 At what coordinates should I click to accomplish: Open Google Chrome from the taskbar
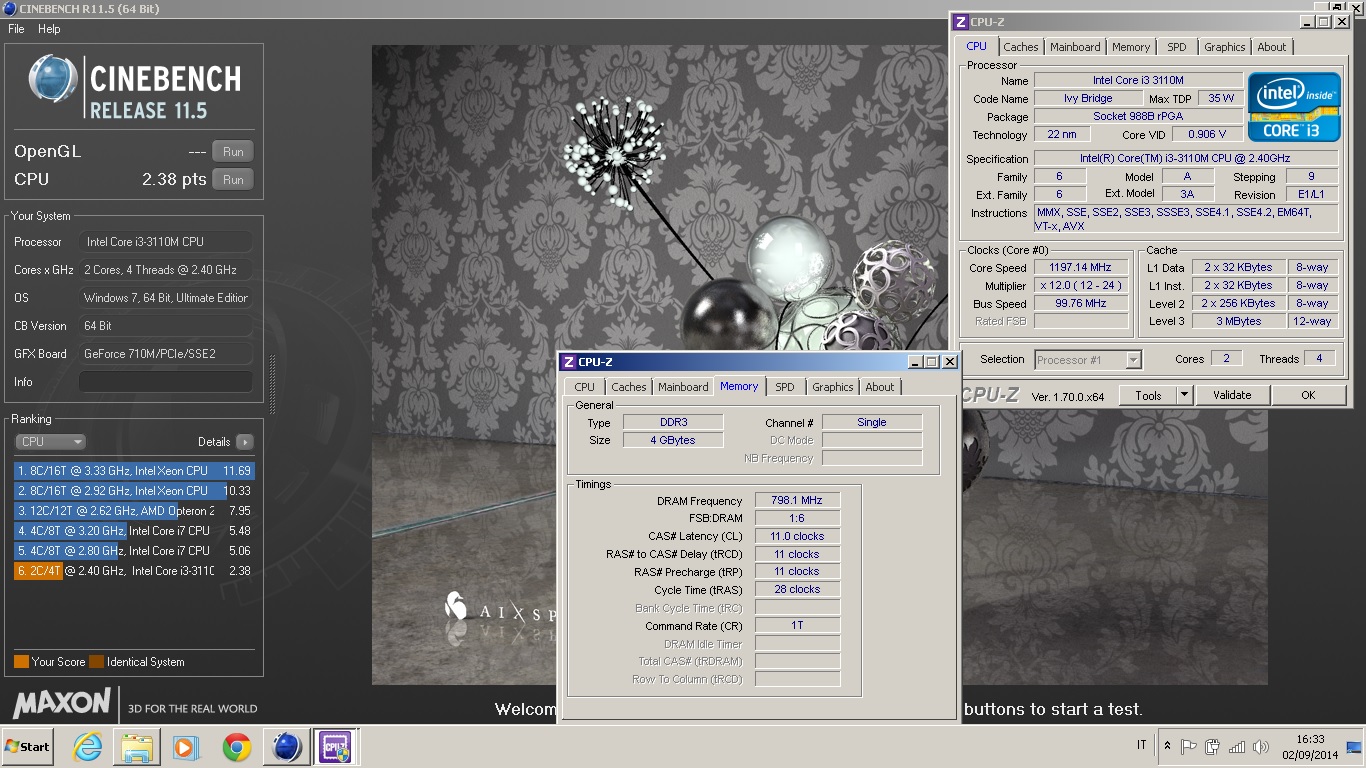pyautogui.click(x=237, y=747)
